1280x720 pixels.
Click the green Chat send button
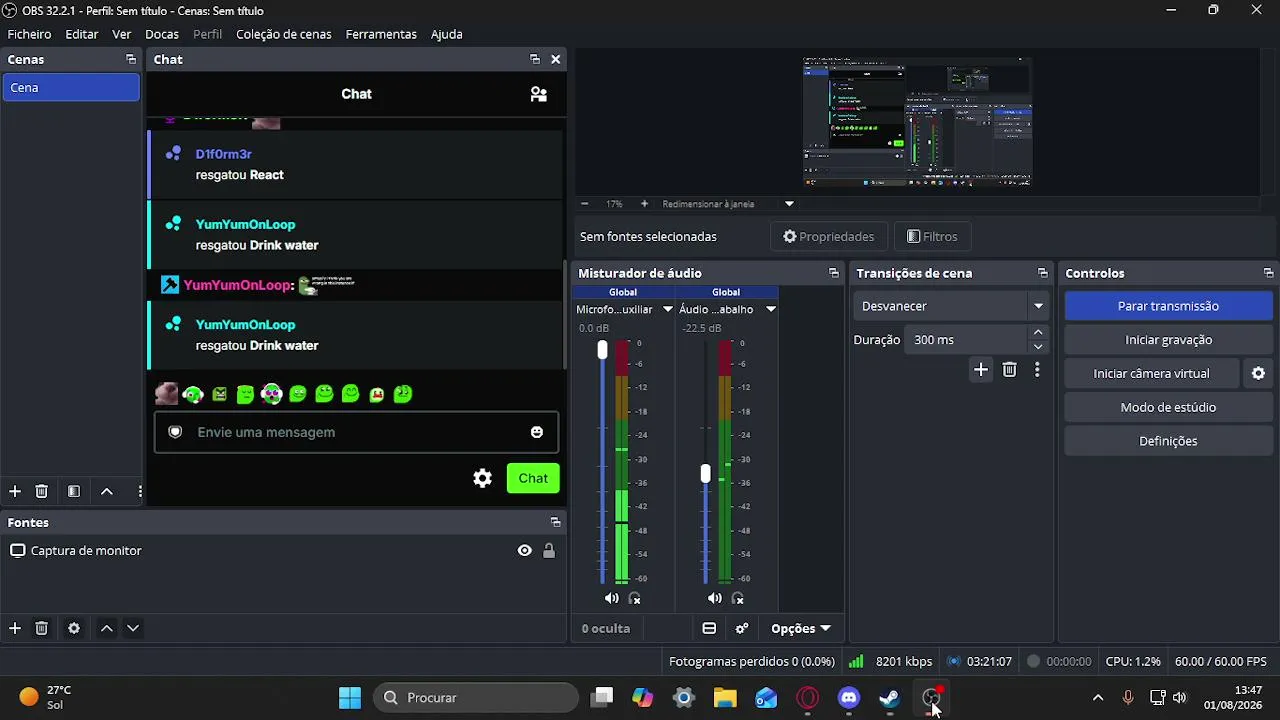533,478
